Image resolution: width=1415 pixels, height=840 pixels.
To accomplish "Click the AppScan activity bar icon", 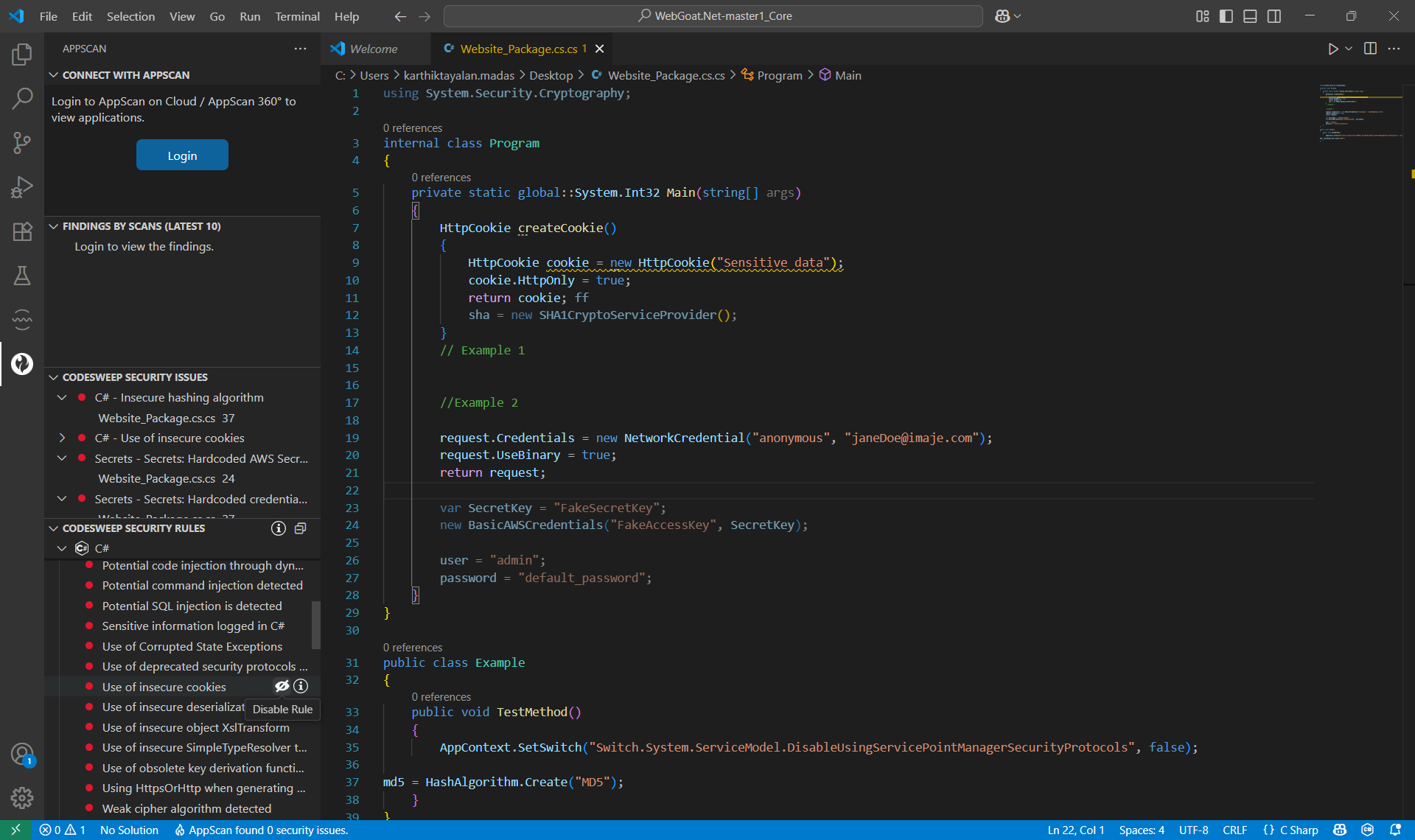I will 22,364.
